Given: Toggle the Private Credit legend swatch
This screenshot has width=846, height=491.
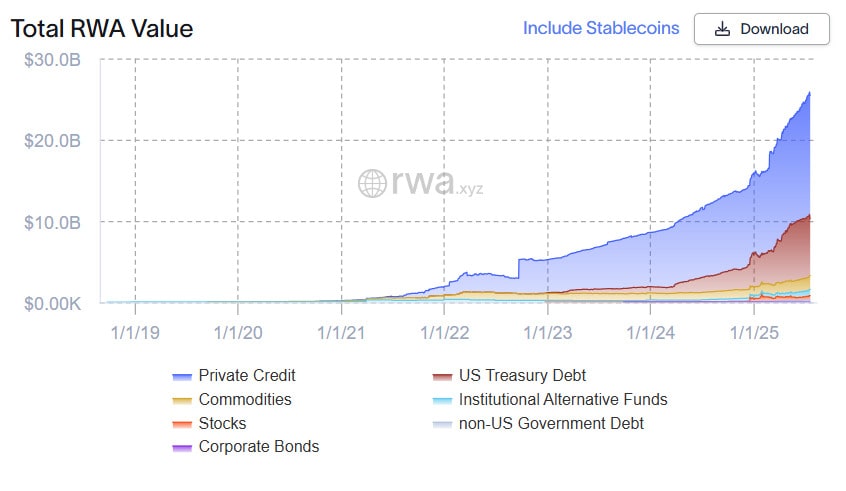Looking at the screenshot, I should pyautogui.click(x=181, y=376).
